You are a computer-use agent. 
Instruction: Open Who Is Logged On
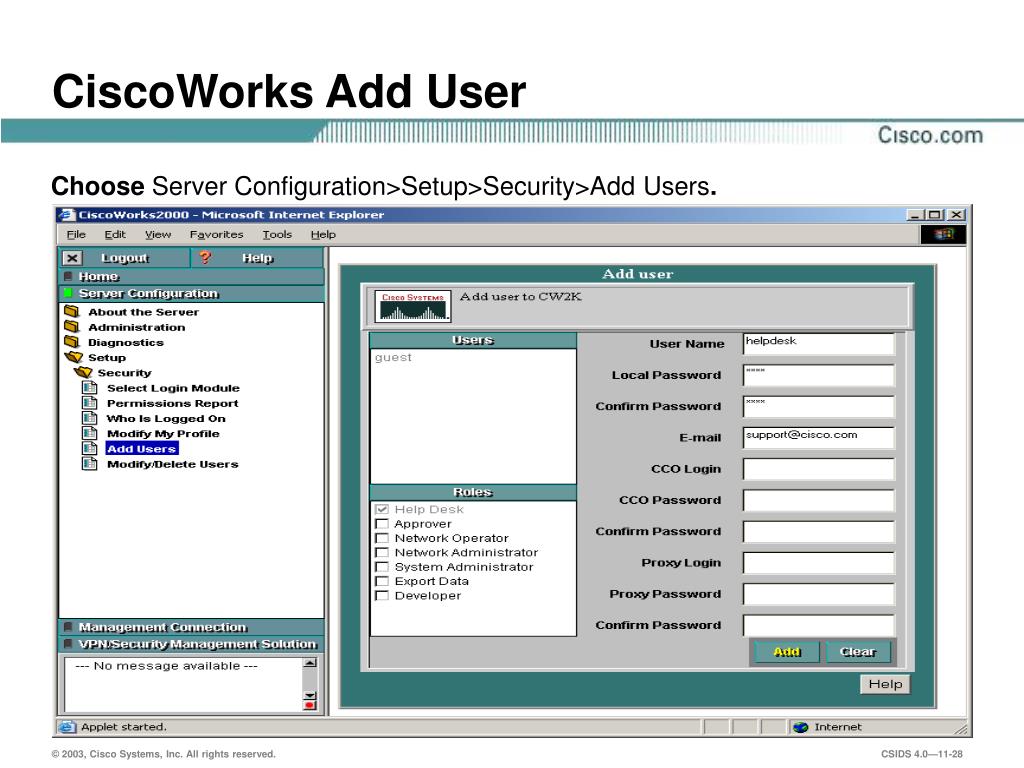click(x=166, y=418)
